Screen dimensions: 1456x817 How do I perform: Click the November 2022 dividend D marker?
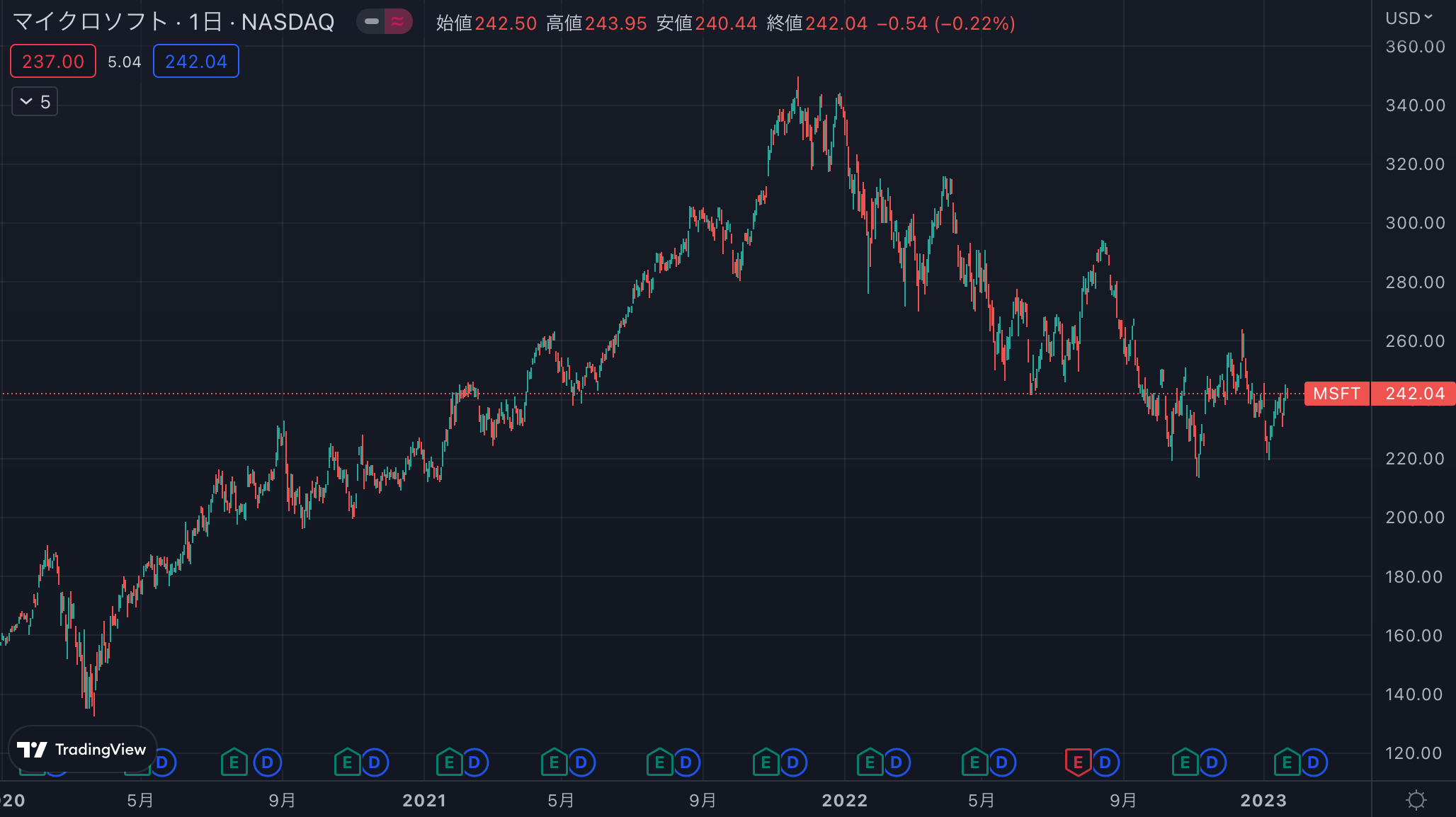point(1212,762)
